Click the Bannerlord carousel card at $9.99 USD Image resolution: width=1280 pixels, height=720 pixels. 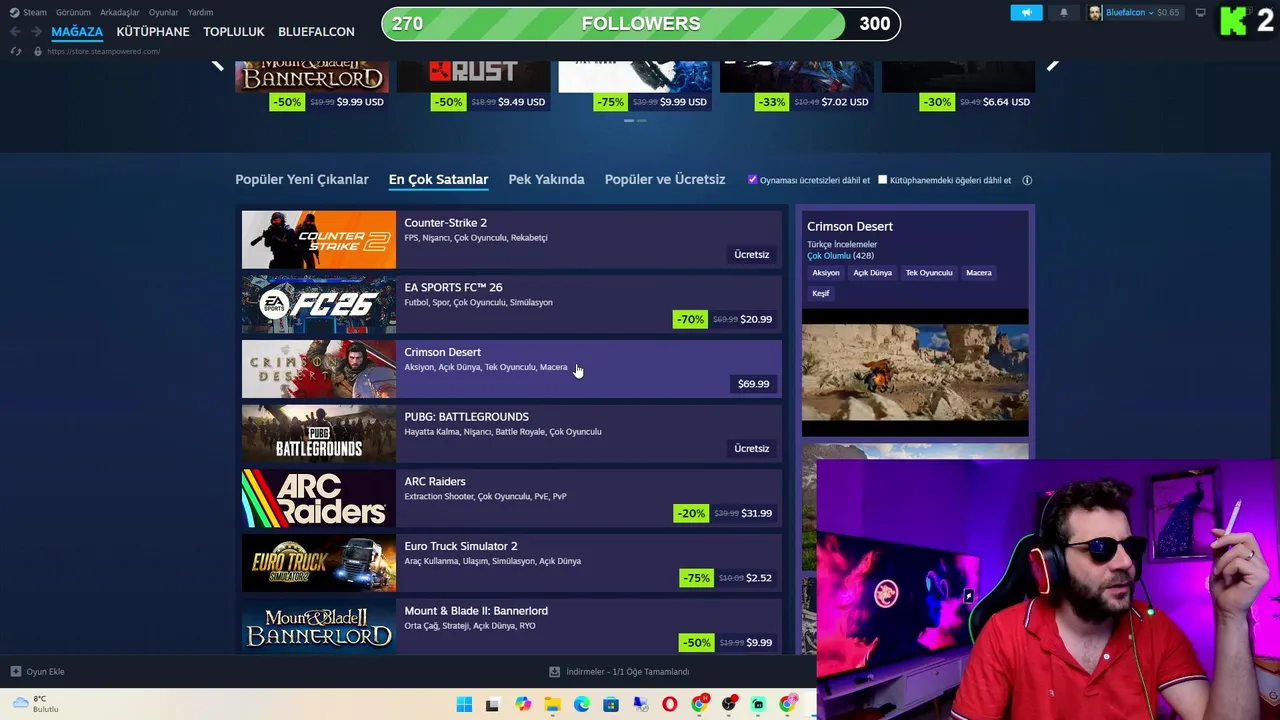coord(310,87)
